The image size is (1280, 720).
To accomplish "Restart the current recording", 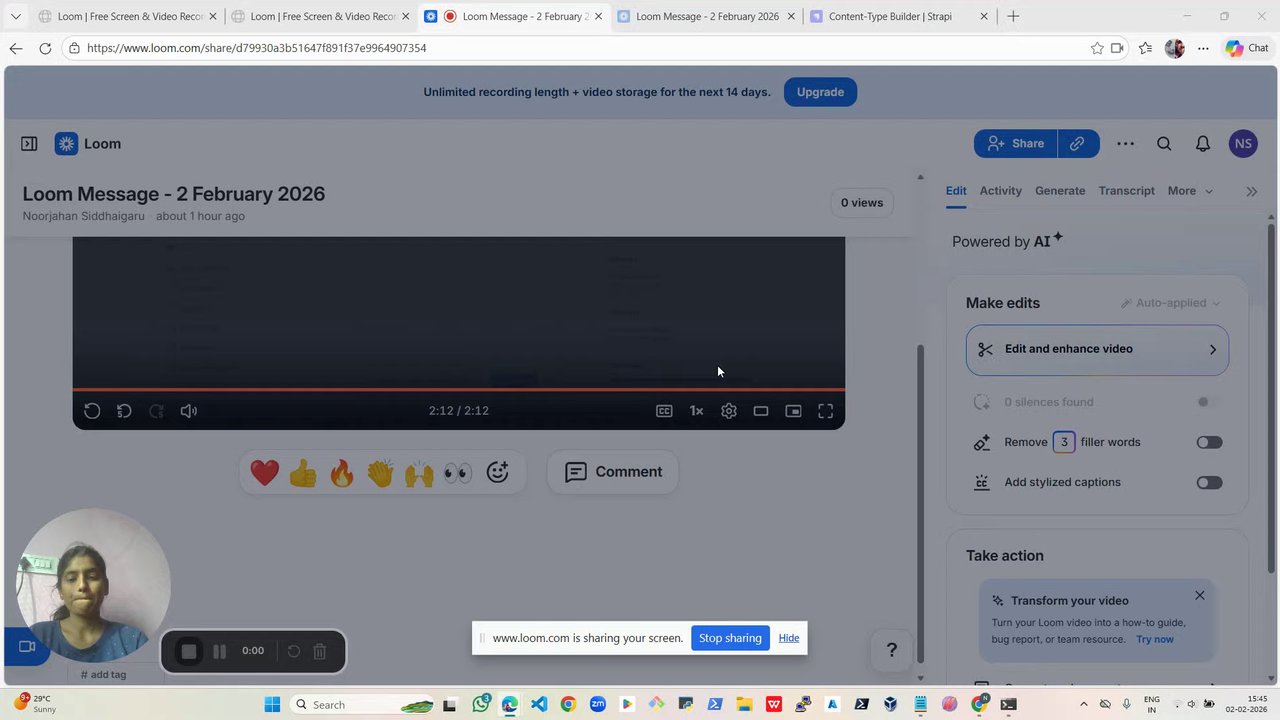I will tap(294, 652).
